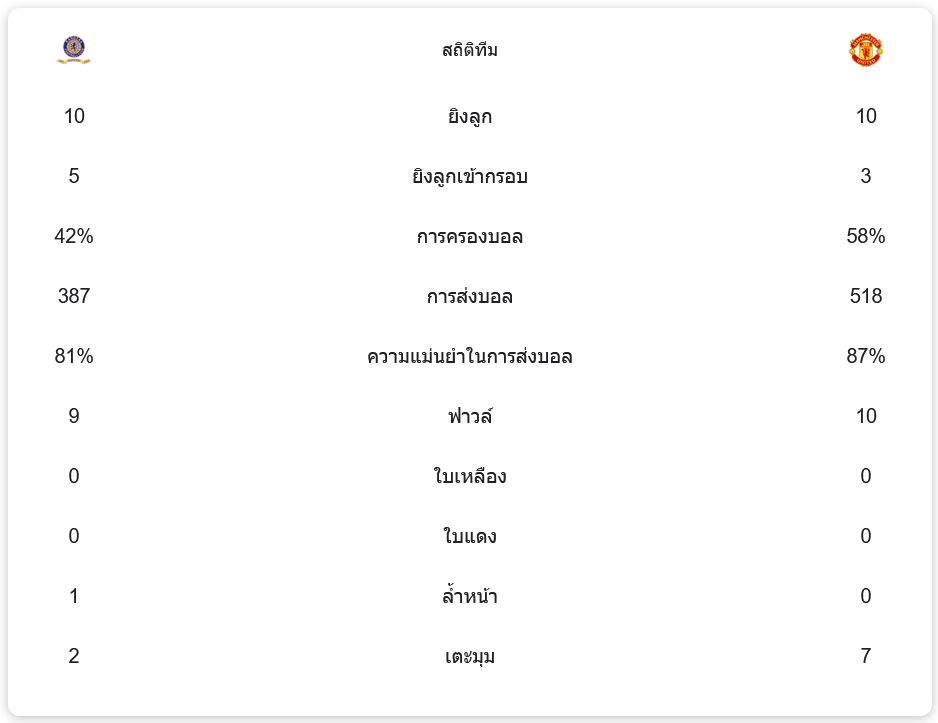This screenshot has height=723, width=938.
Task: Click the การครองบอล possession label
Action: [x=470, y=237]
